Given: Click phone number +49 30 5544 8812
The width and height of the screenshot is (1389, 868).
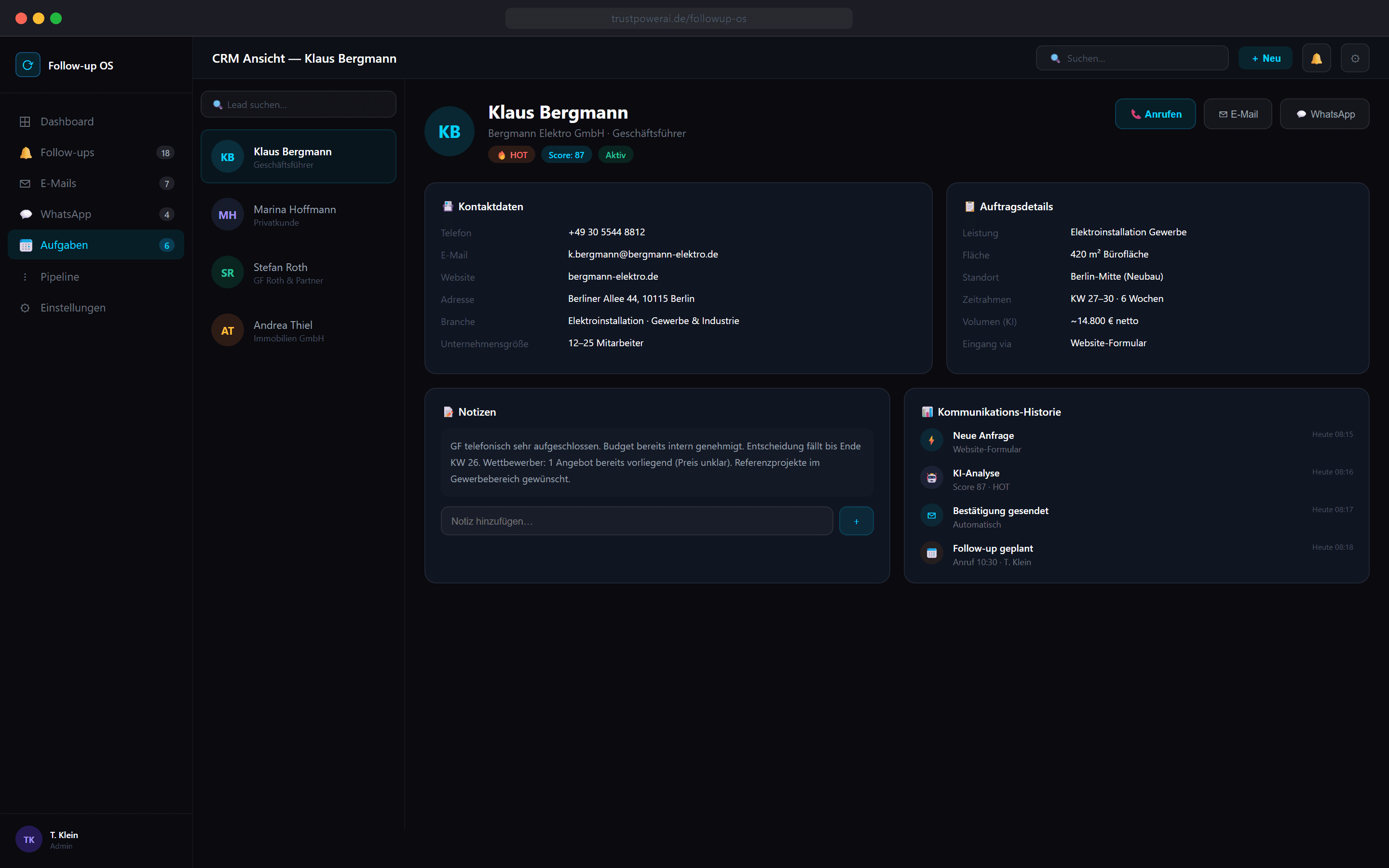Looking at the screenshot, I should pos(606,232).
